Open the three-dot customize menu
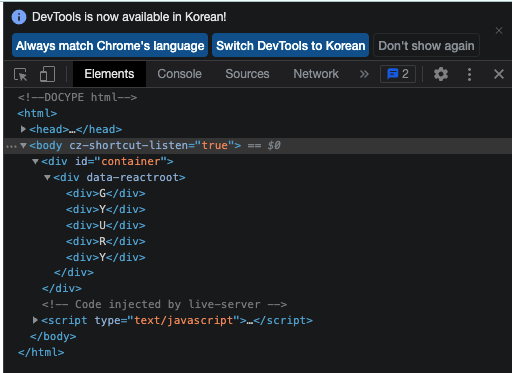 coord(469,74)
